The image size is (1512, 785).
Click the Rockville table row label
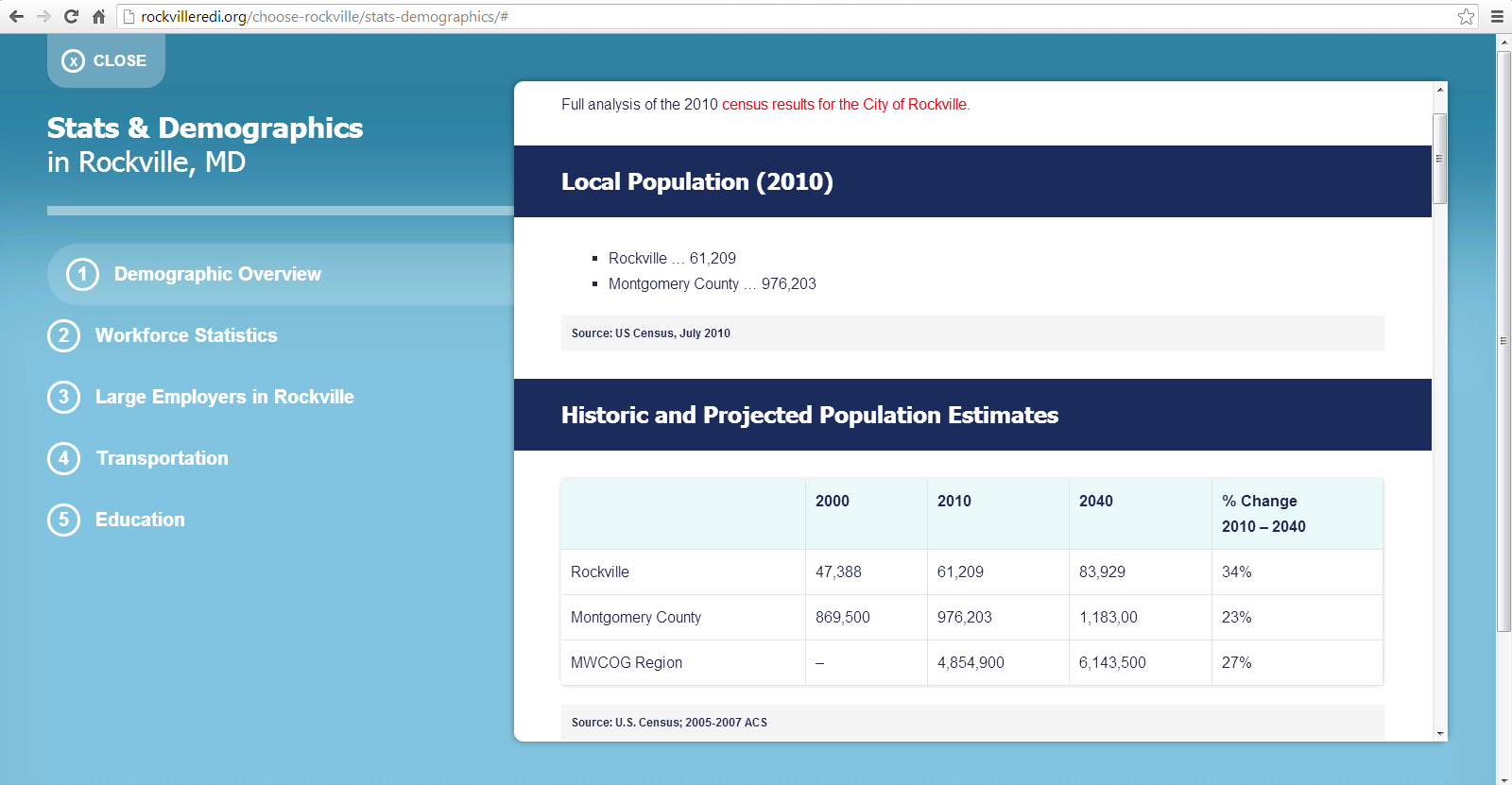600,572
